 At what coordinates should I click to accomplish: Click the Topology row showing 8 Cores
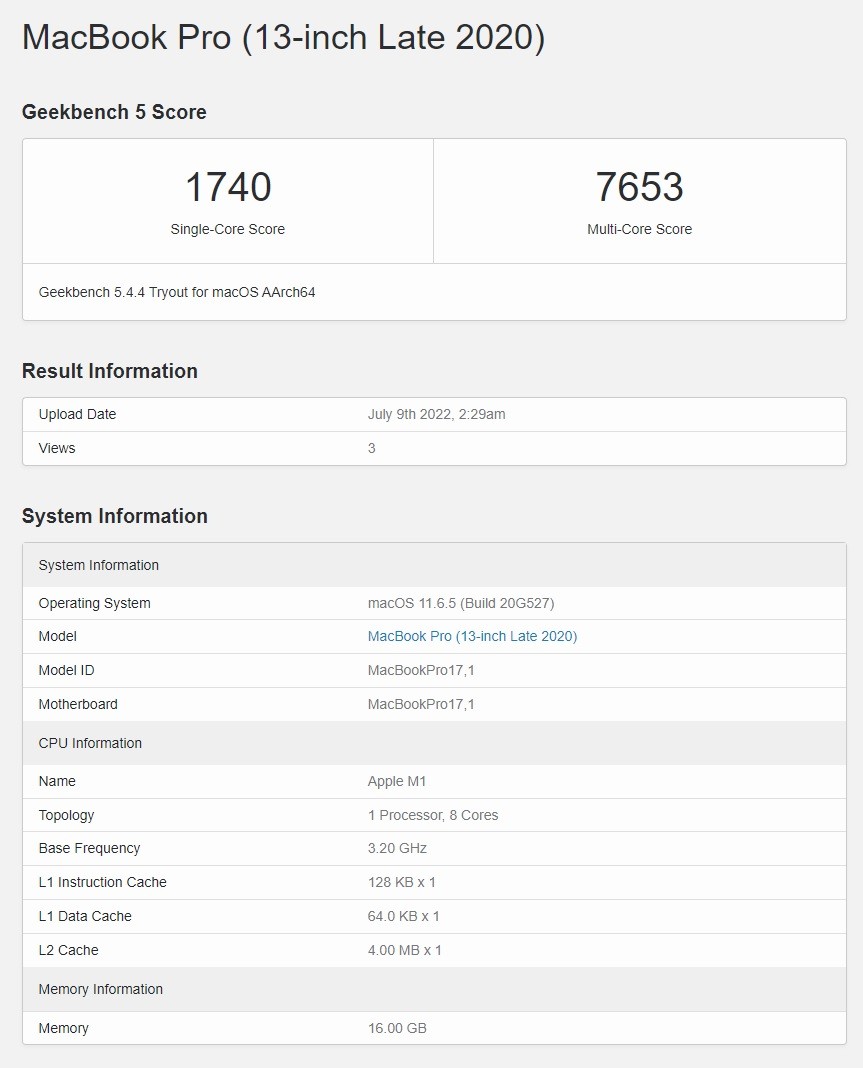tap(434, 815)
